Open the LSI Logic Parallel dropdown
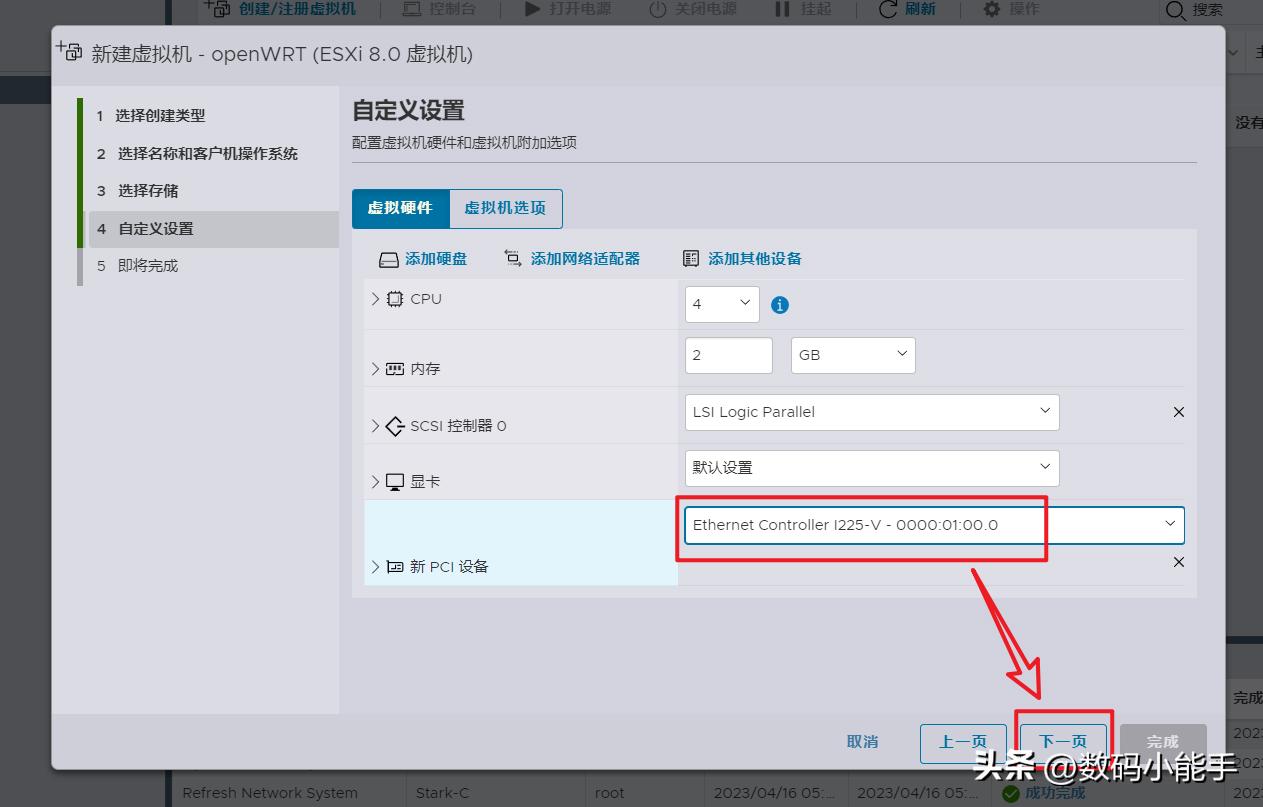The image size is (1263, 807). click(871, 412)
